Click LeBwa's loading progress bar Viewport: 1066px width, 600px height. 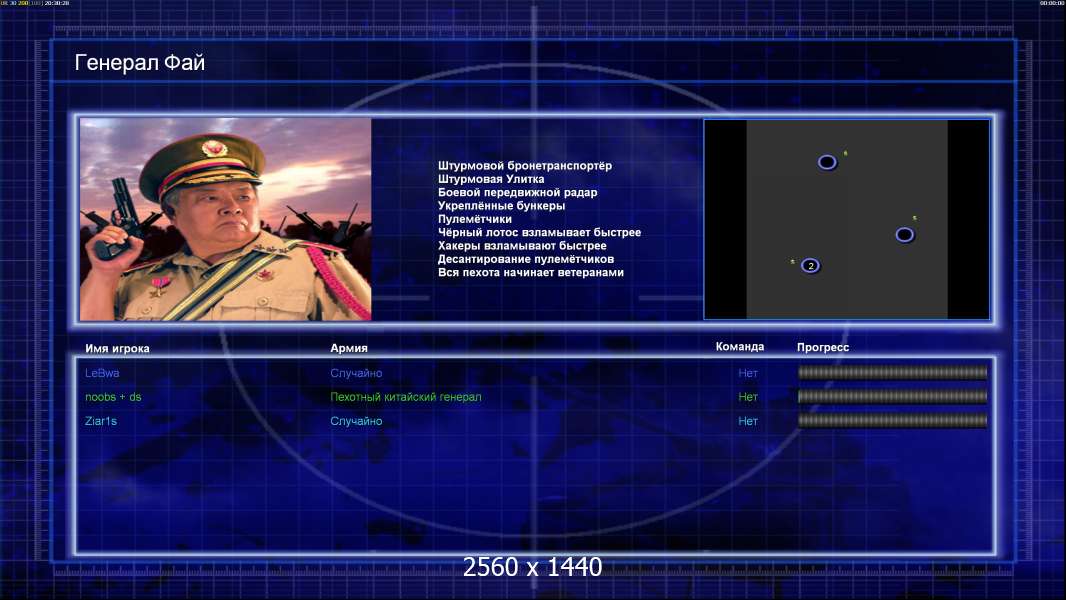(893, 372)
